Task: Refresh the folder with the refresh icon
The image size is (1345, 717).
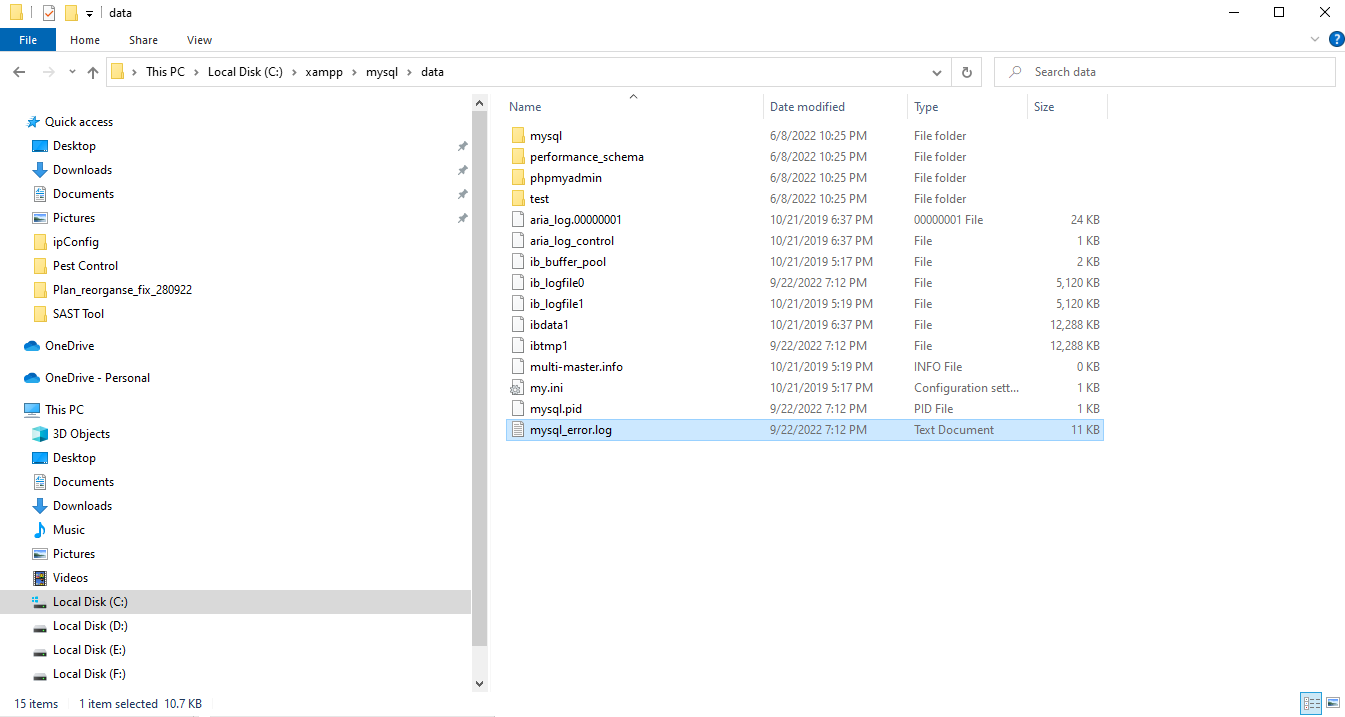Action: 965,71
